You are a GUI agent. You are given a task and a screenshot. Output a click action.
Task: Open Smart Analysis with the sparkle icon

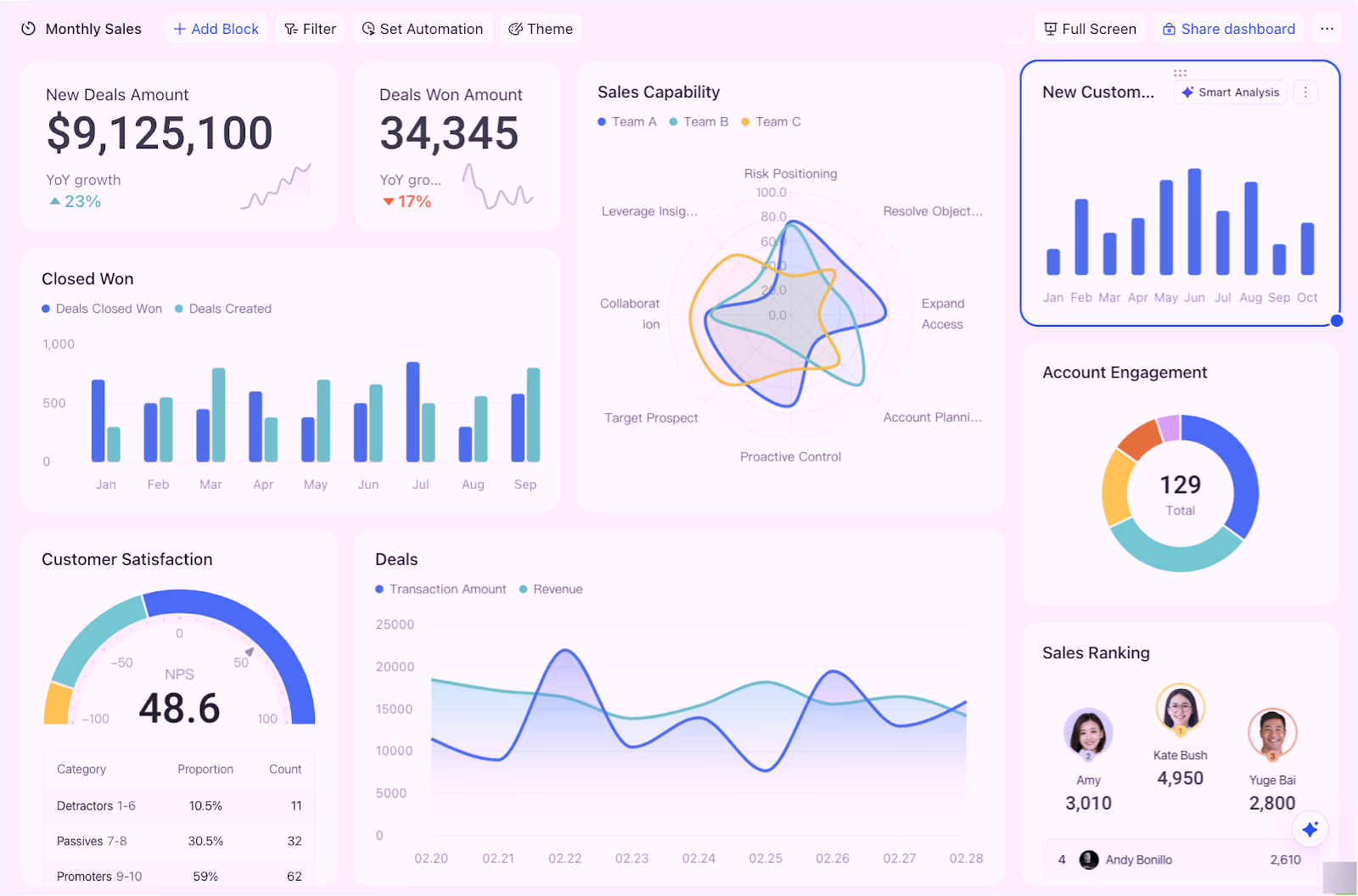[x=1187, y=92]
